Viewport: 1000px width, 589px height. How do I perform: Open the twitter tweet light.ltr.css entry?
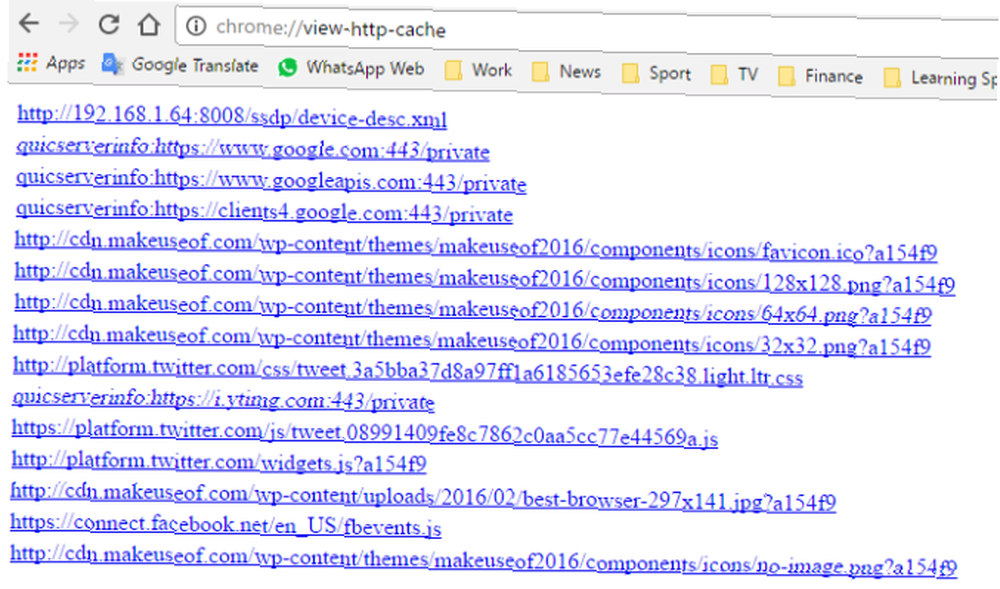click(408, 372)
